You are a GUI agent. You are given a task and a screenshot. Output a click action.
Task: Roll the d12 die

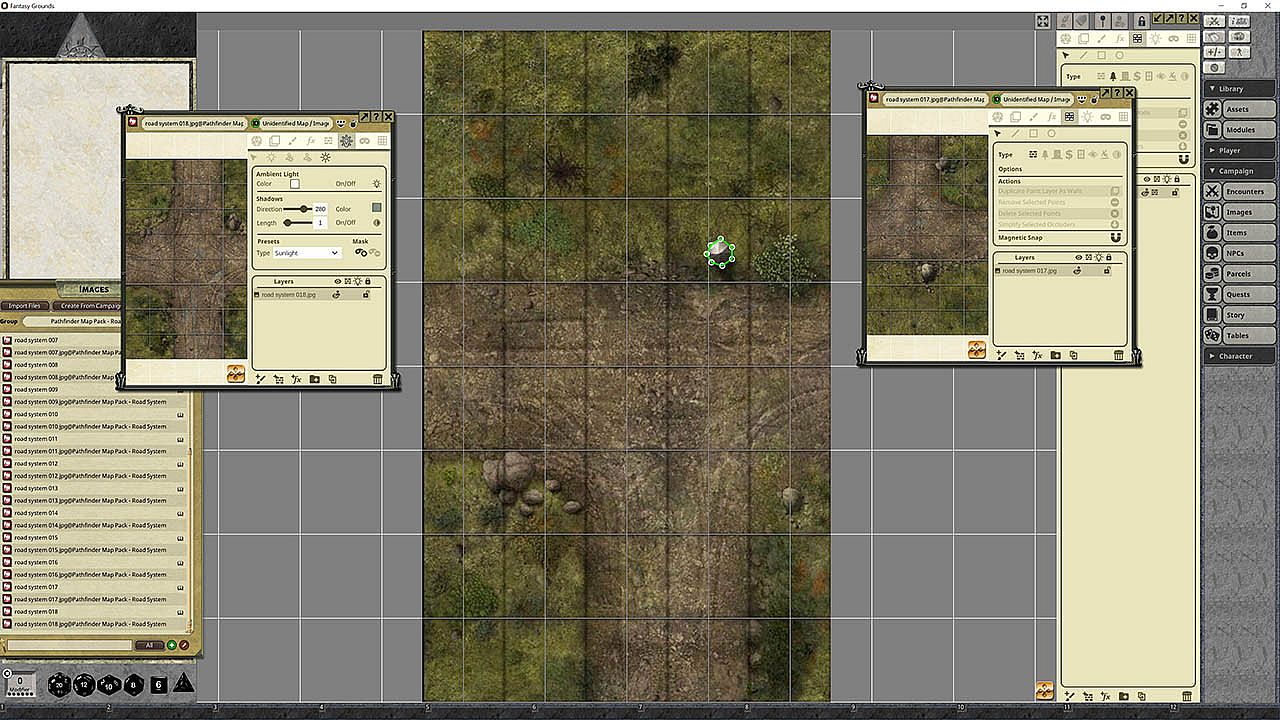[85, 685]
